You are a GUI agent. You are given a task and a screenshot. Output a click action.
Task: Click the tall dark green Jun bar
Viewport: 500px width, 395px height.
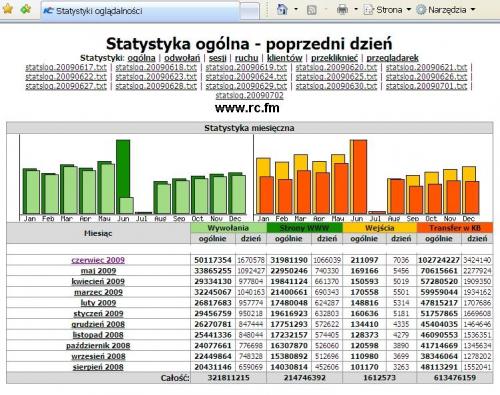[x=123, y=168]
